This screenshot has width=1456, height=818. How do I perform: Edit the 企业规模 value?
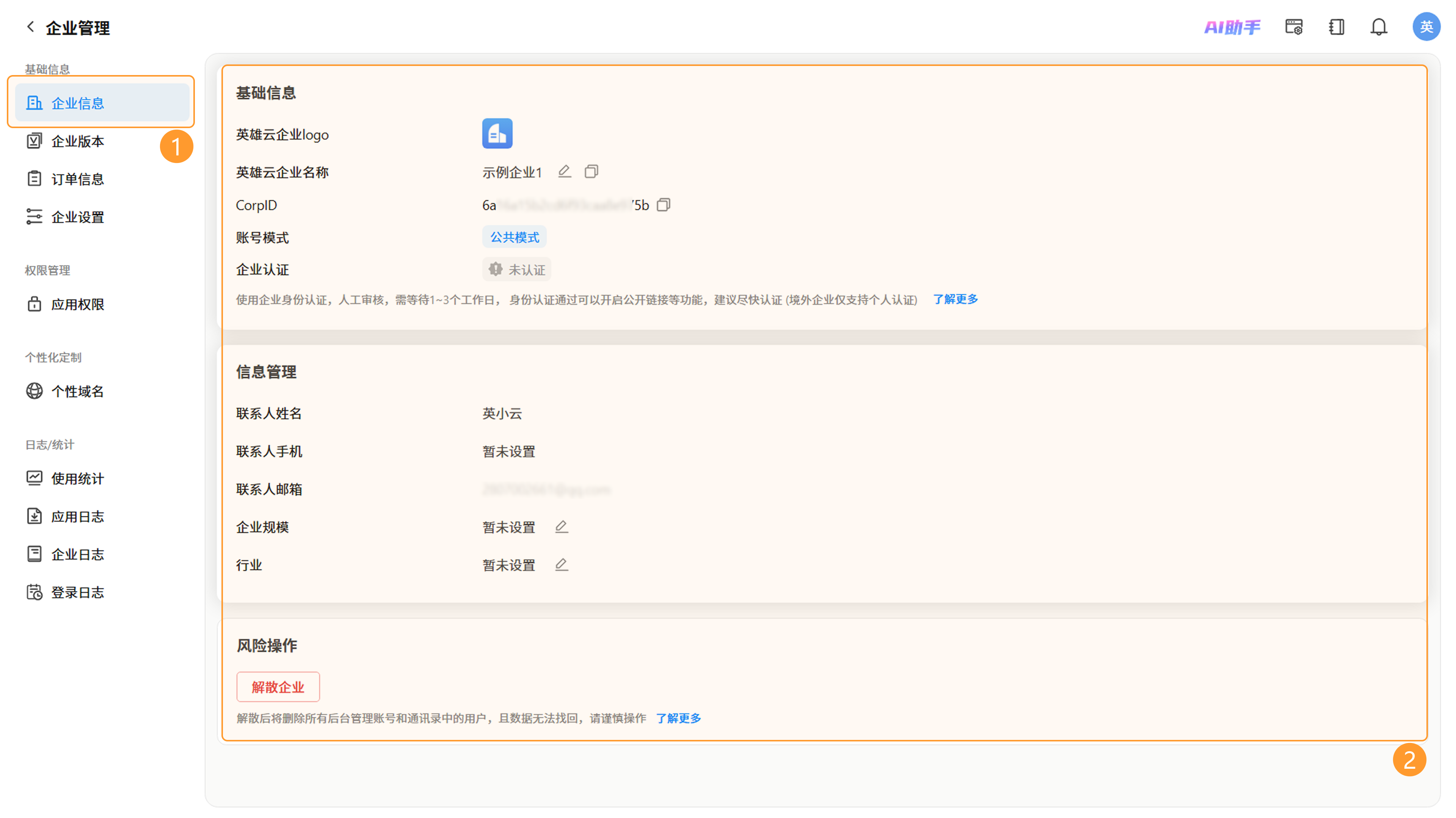pyautogui.click(x=561, y=527)
